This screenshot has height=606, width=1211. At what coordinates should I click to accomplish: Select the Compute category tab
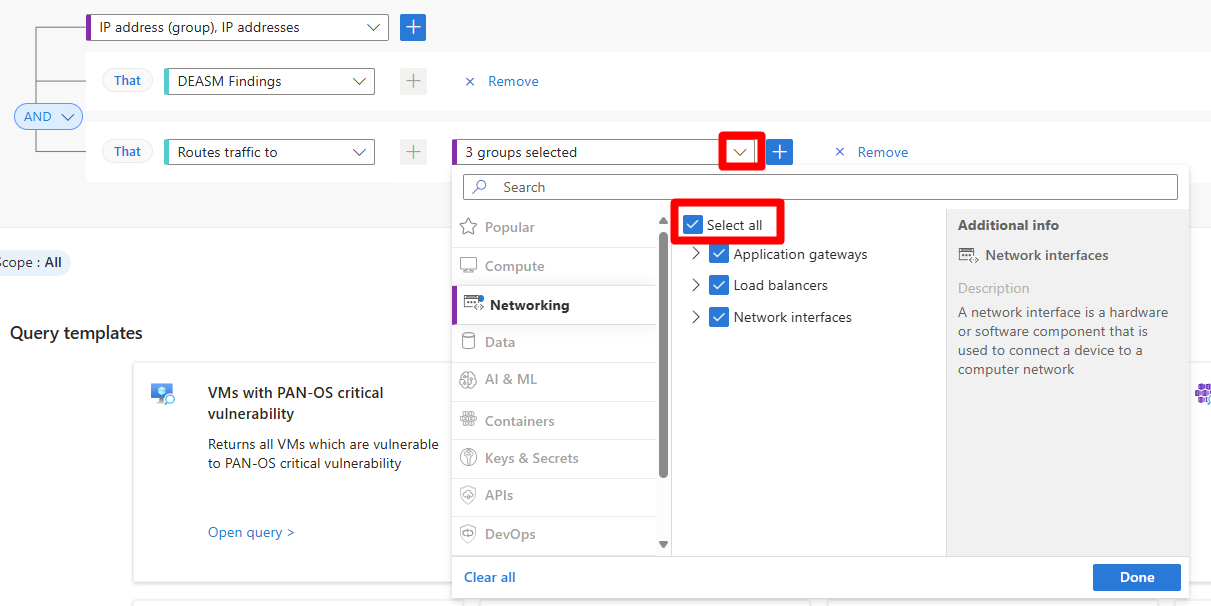554,266
